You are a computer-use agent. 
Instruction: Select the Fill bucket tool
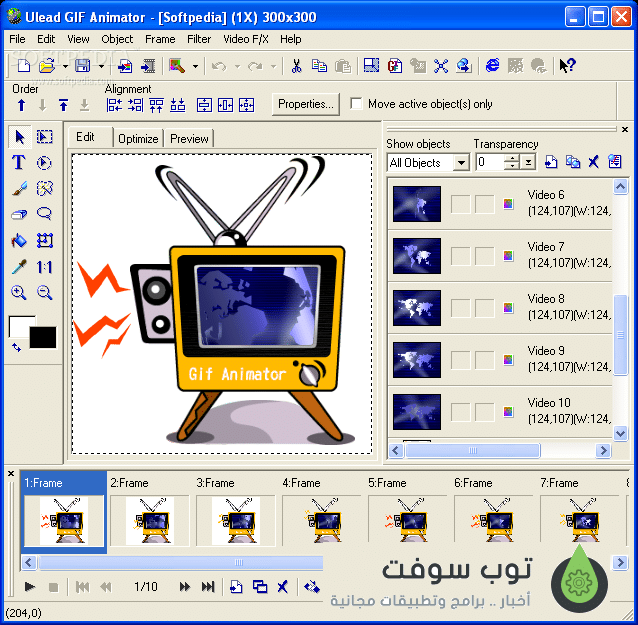19,240
